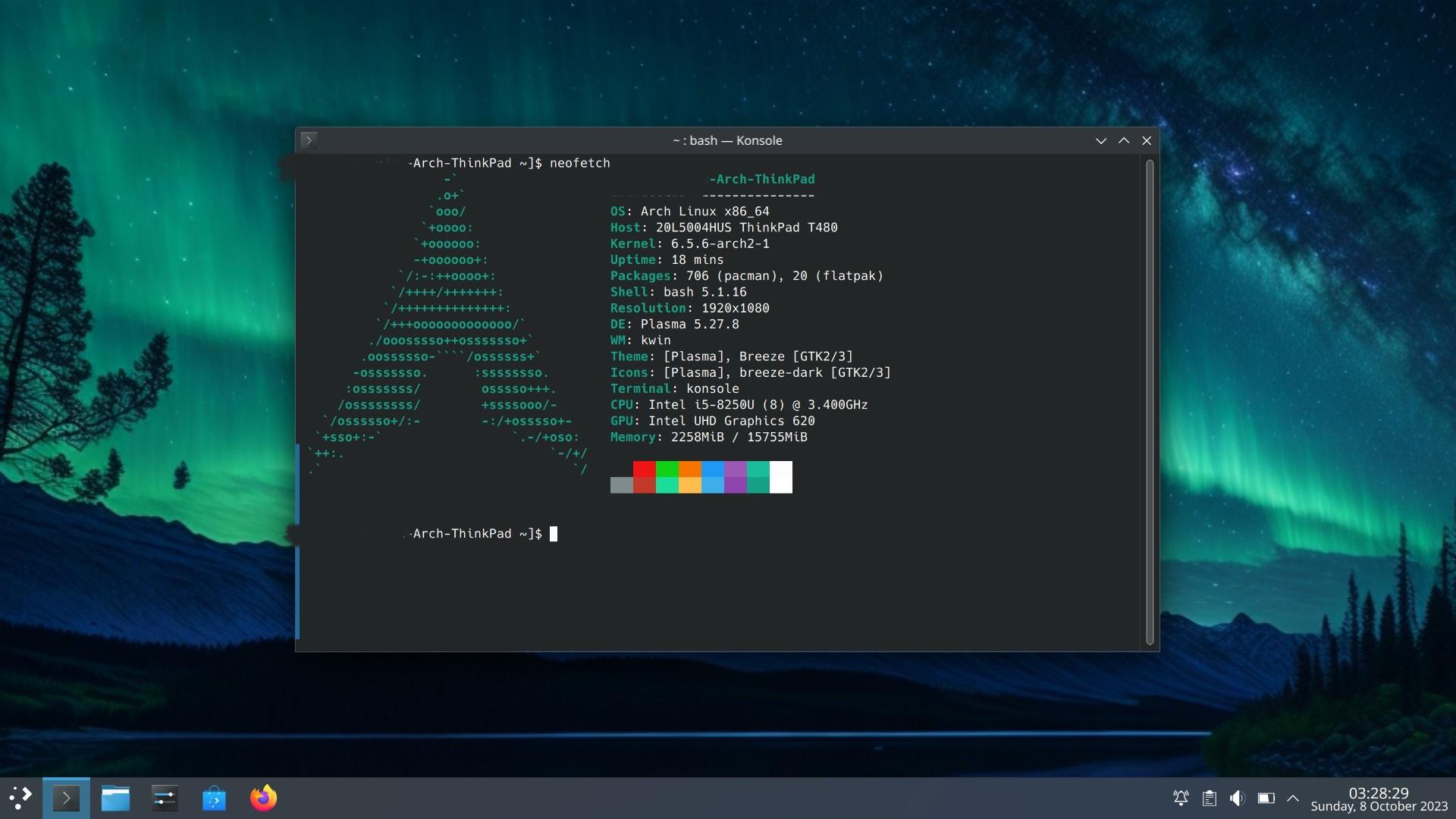Expand Konsole using the maximize chevron
The height and width of the screenshot is (819, 1456).
coord(1123,140)
